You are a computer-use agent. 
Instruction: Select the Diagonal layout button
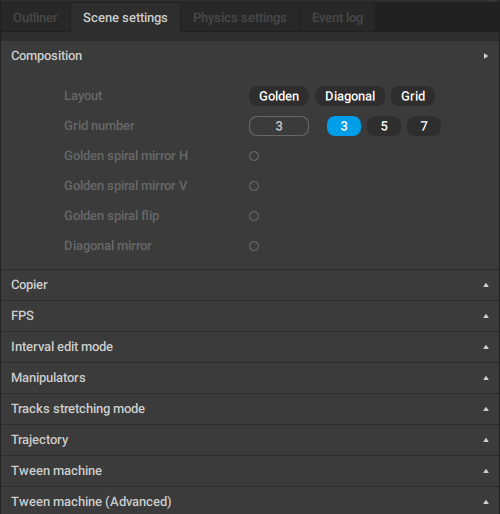(x=350, y=96)
